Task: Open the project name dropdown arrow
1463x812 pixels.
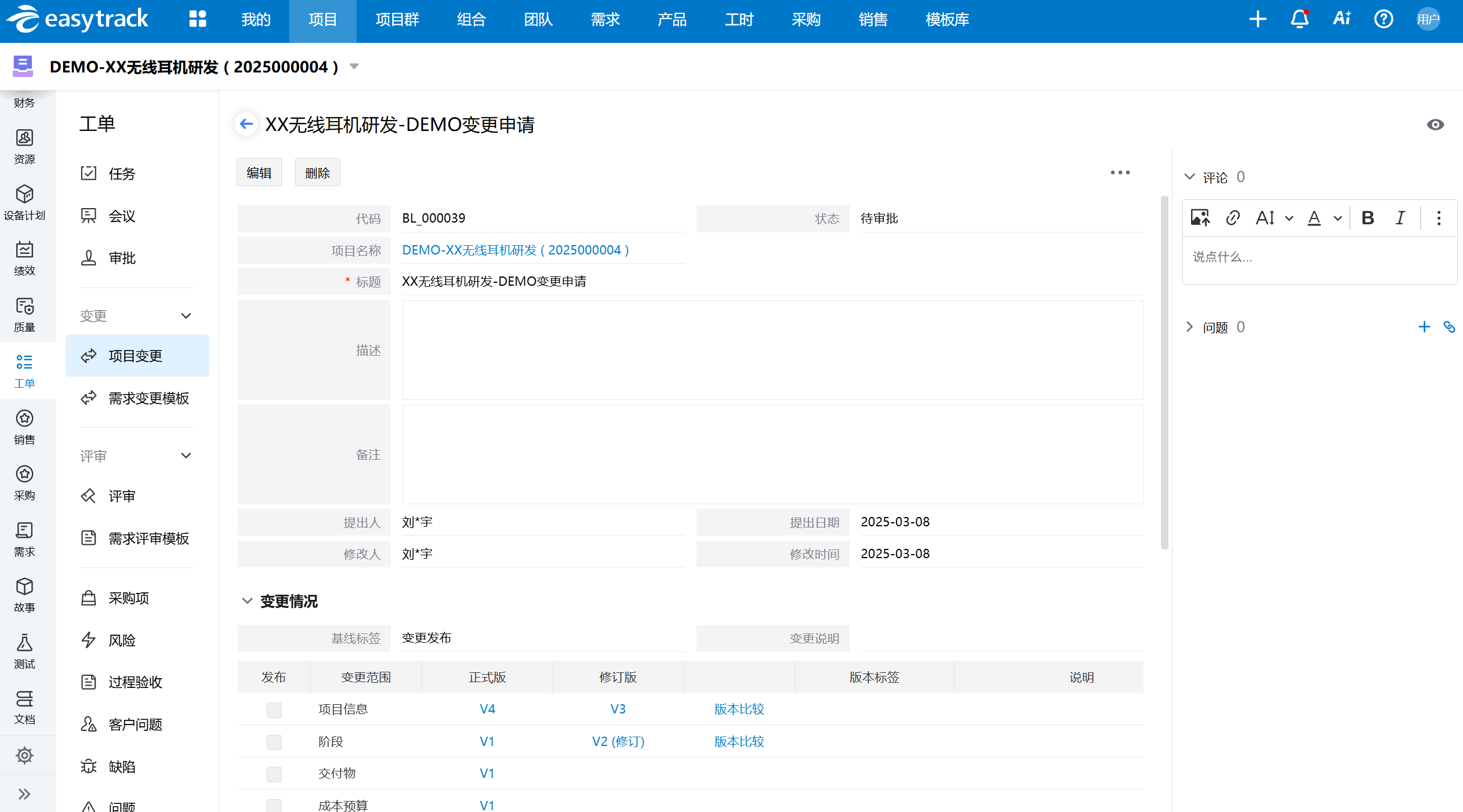Action: pyautogui.click(x=354, y=67)
